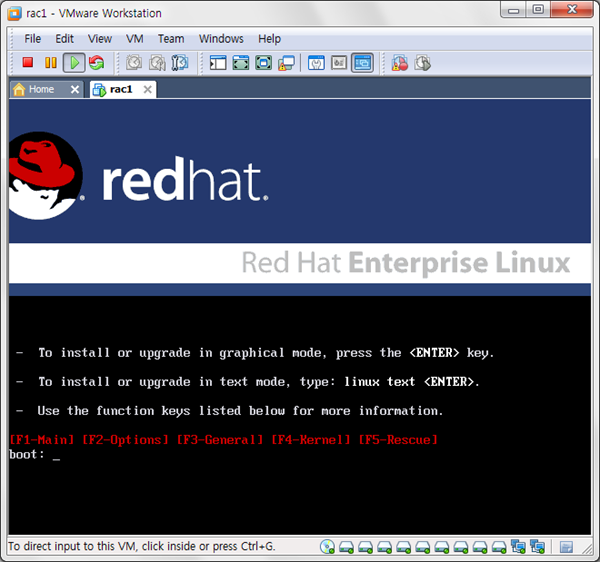Click the [F5-Rescue] text in the console
The image size is (600, 562).
click(398, 440)
